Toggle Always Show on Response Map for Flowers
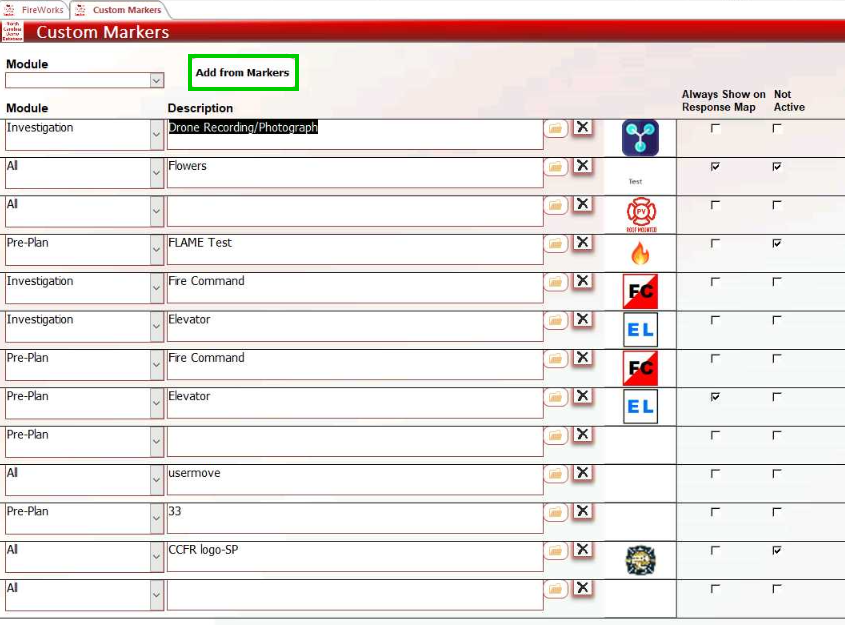The image size is (845, 625). pyautogui.click(x=715, y=167)
